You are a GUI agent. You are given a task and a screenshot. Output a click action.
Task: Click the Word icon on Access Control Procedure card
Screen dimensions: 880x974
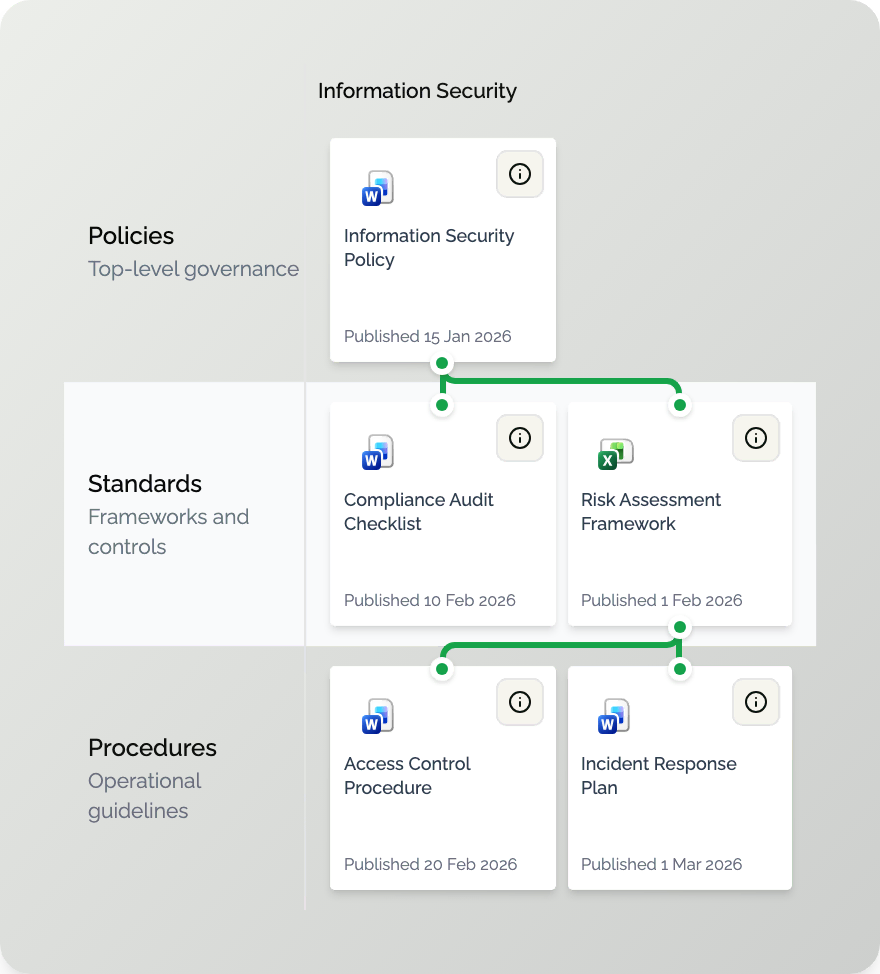click(376, 716)
